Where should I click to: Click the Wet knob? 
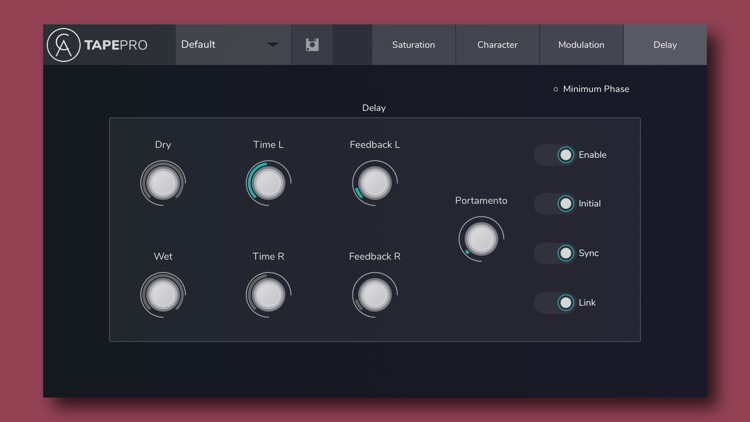163,295
